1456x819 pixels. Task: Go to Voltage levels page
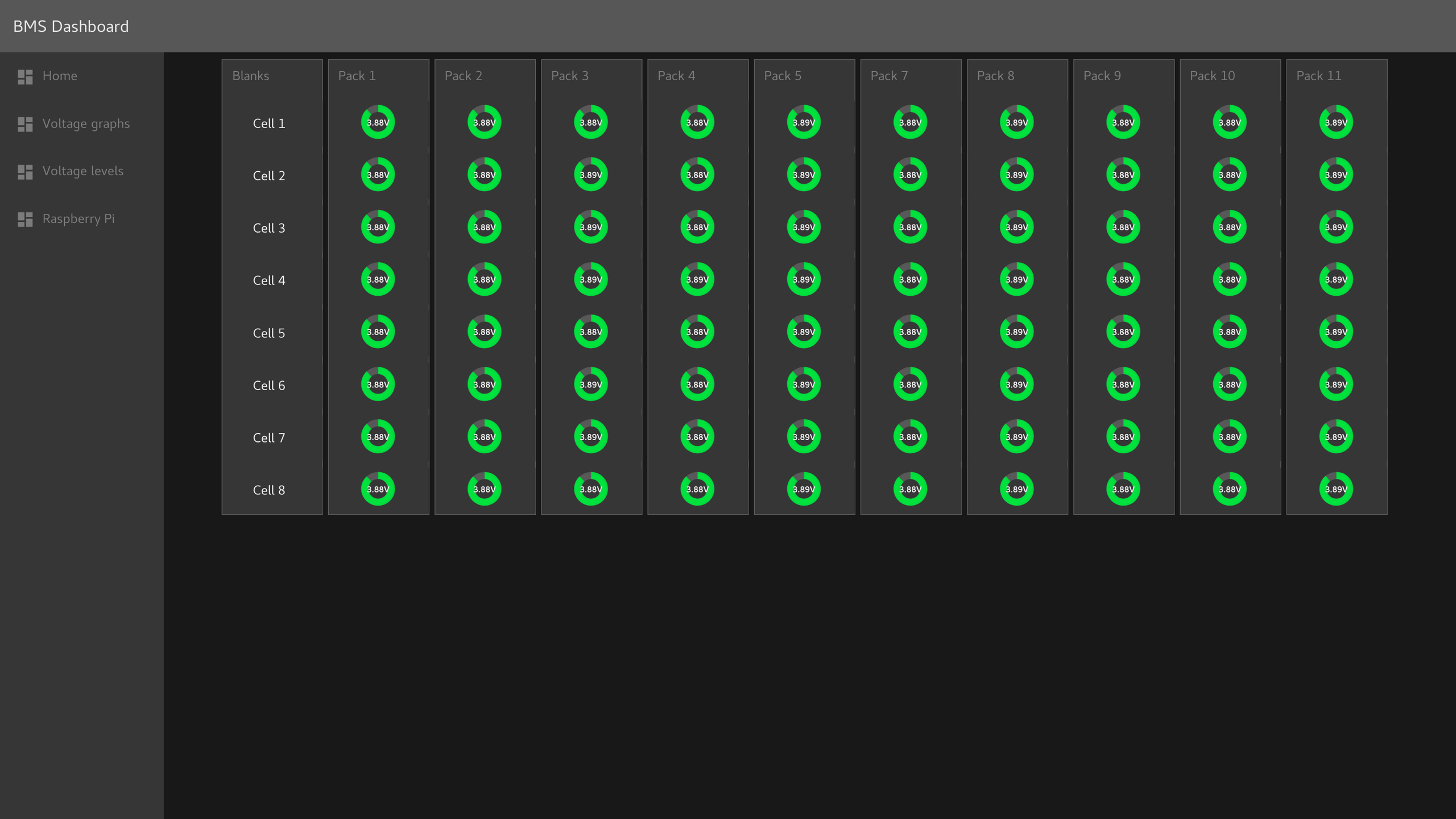82,171
